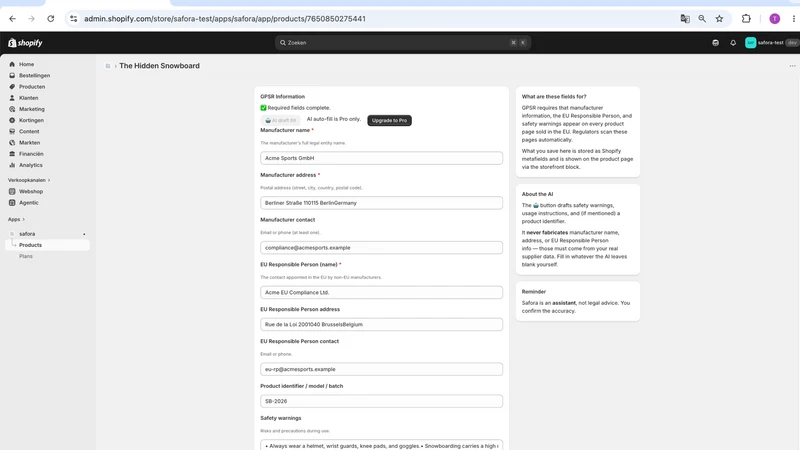Open Plans under safora
Viewport: 800px width, 450px height.
click(26, 256)
